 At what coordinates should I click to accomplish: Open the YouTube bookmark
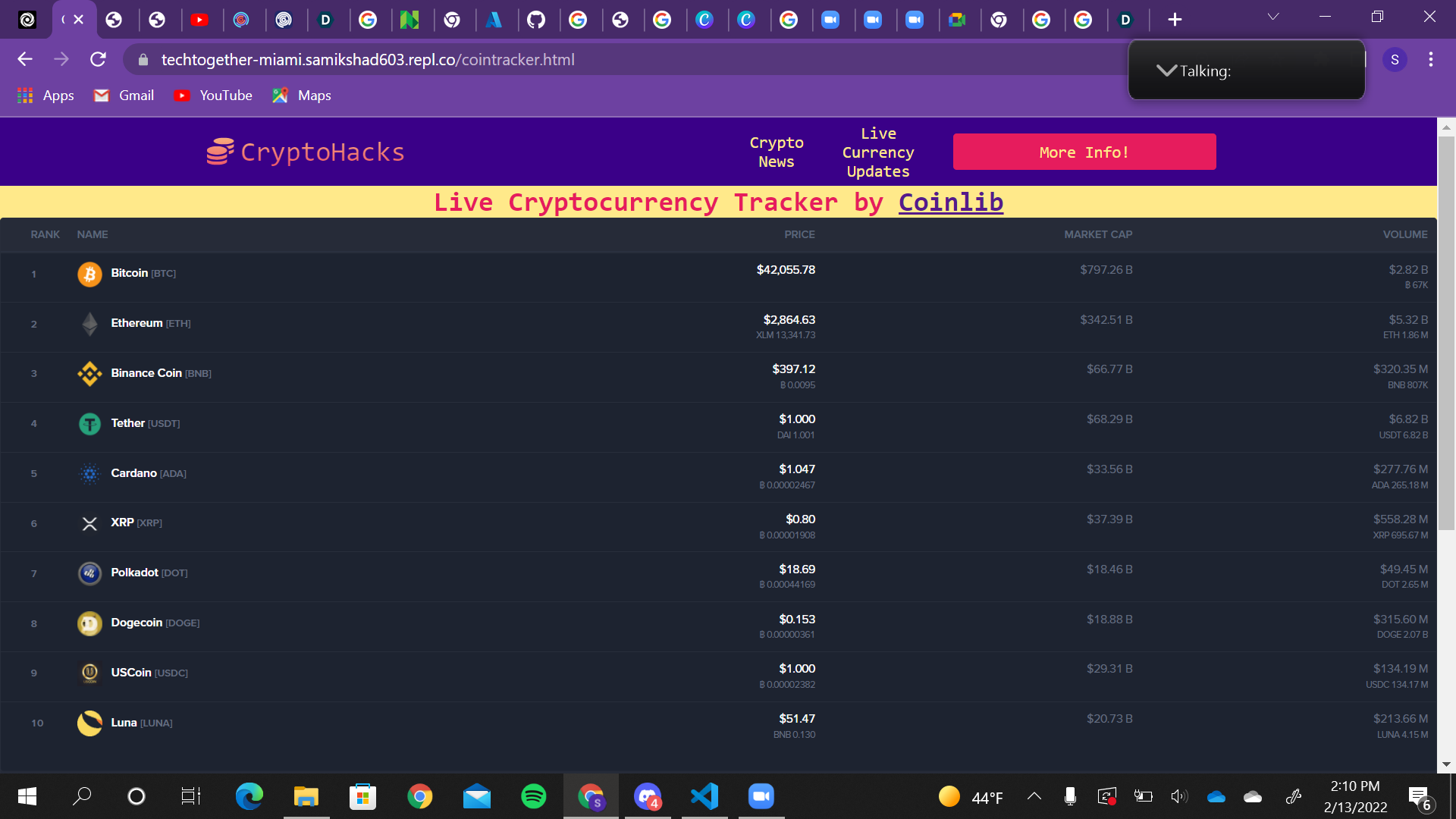(214, 96)
